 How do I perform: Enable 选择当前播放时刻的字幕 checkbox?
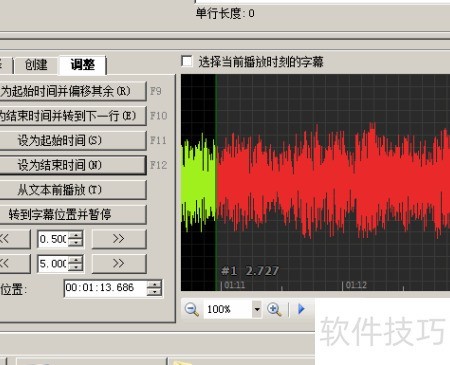pos(187,61)
